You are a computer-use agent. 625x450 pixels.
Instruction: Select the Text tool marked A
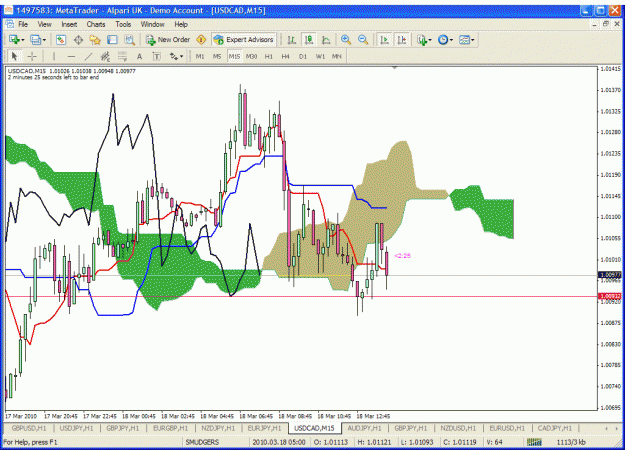140,56
